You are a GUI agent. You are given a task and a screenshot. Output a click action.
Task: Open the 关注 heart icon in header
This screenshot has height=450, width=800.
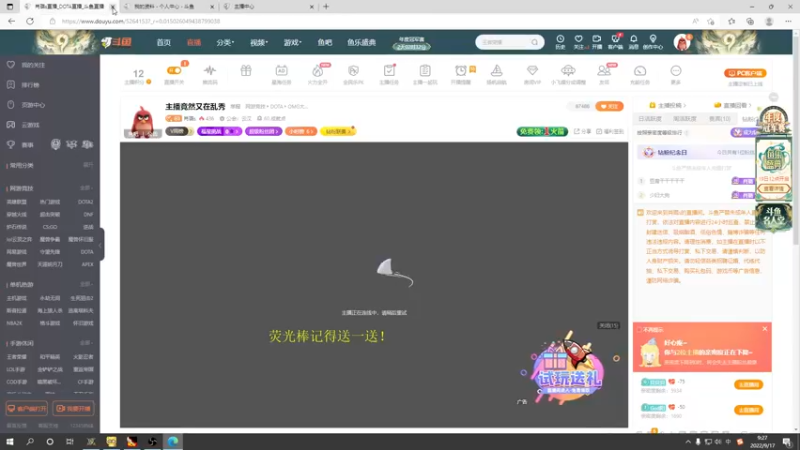(x=578, y=42)
